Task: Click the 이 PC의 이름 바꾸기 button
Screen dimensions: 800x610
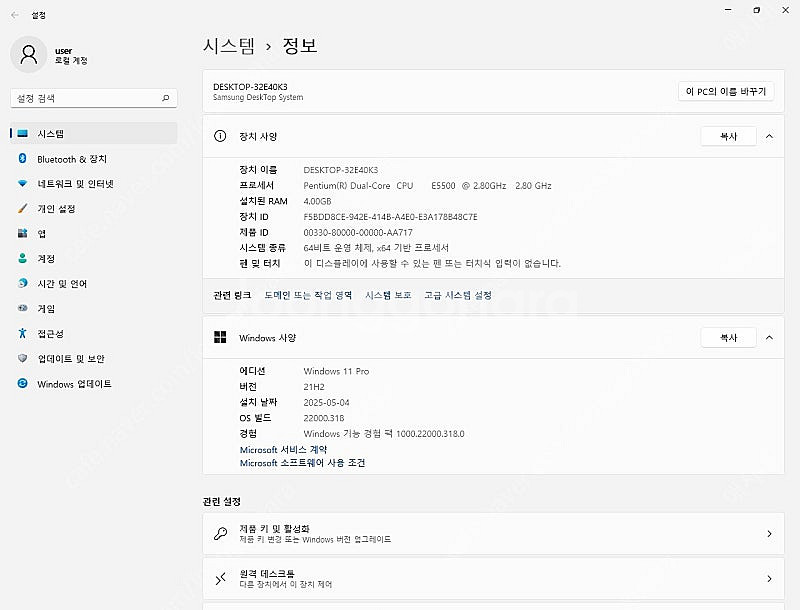Action: [x=726, y=91]
